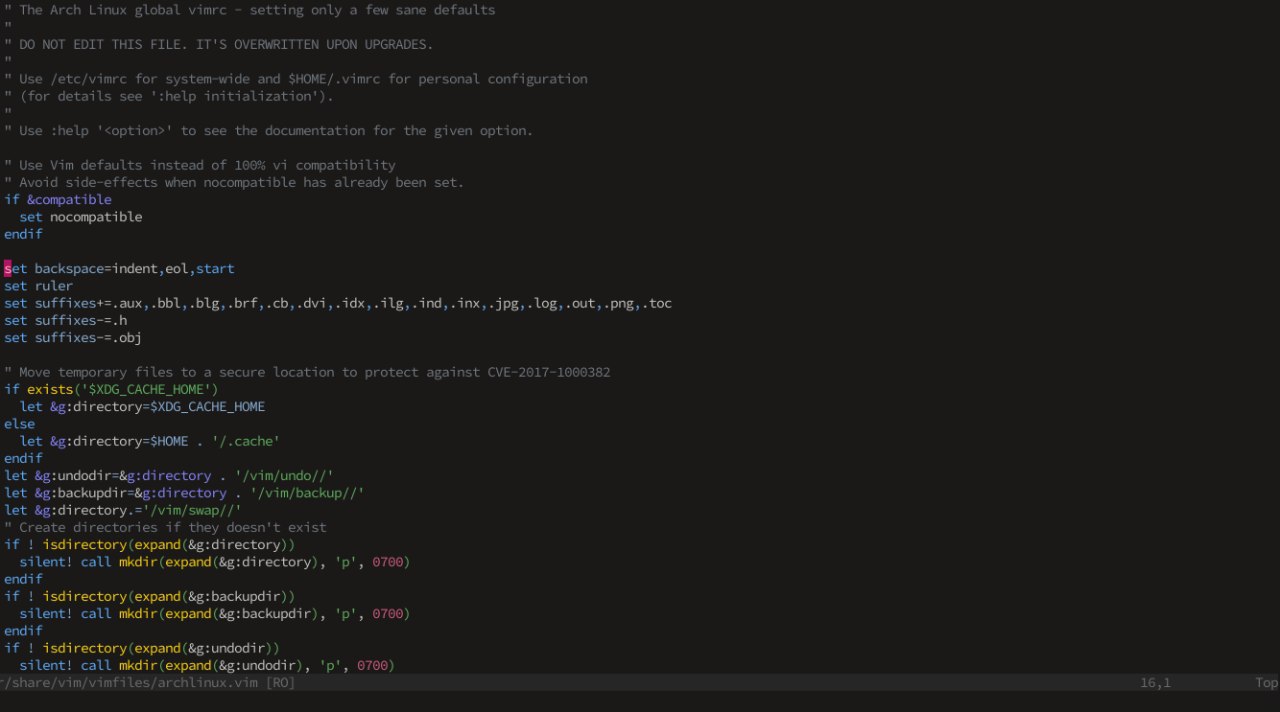The height and width of the screenshot is (712, 1280).
Task: Click the comment line mentioning /etc/vimrc
Action: 296,79
